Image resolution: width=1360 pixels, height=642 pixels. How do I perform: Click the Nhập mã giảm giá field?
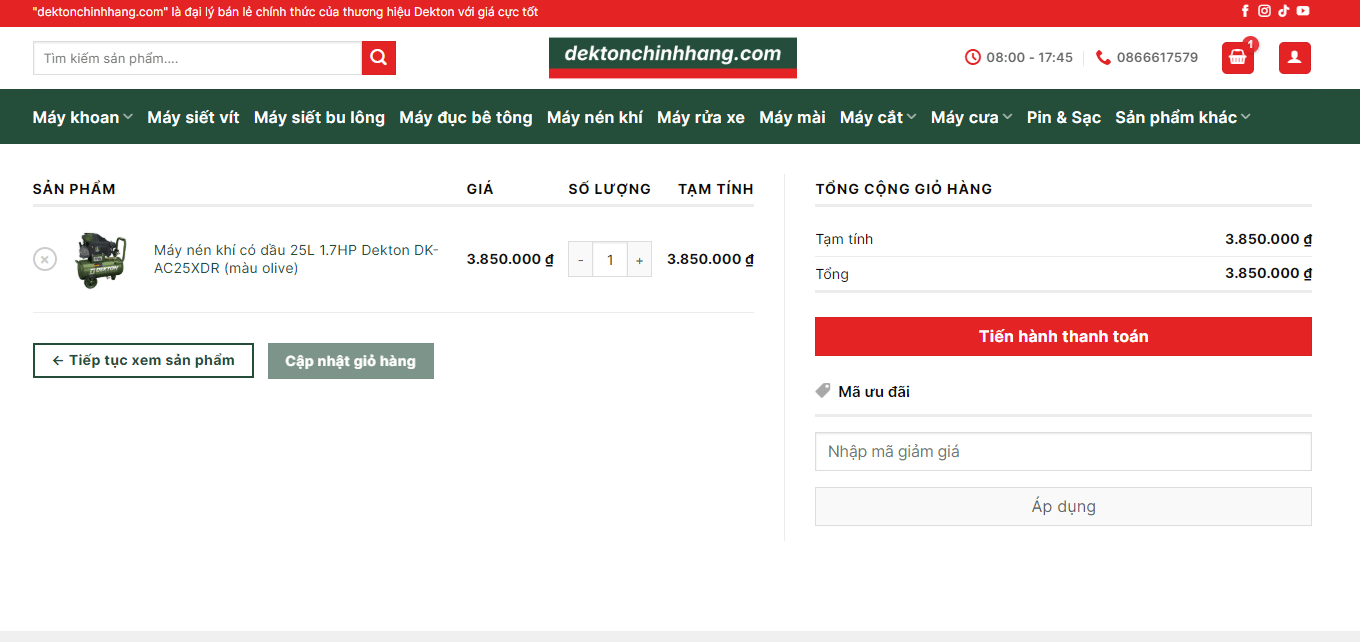1063,452
